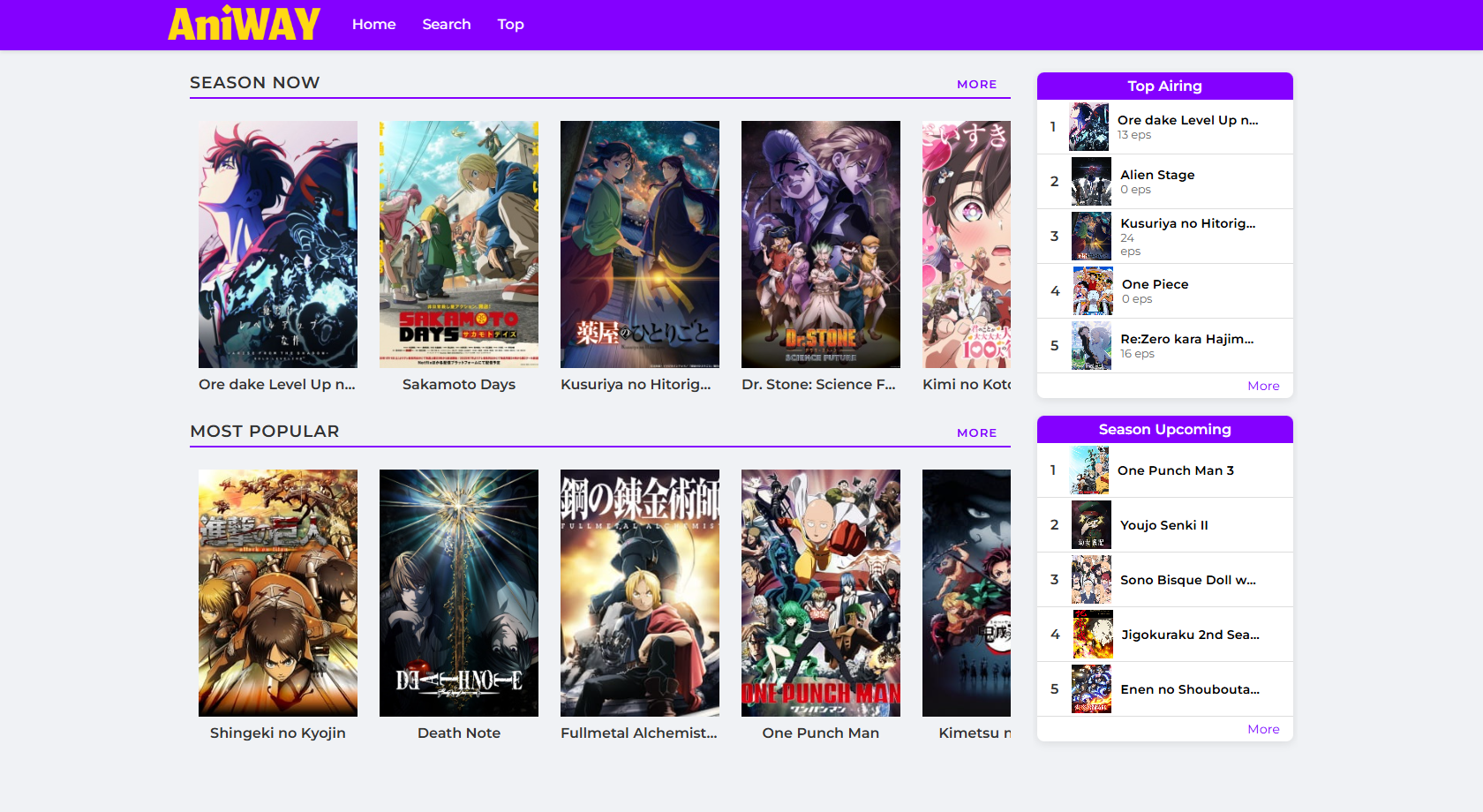Open the Search nav link
The width and height of the screenshot is (1483, 812).
coord(447,24)
